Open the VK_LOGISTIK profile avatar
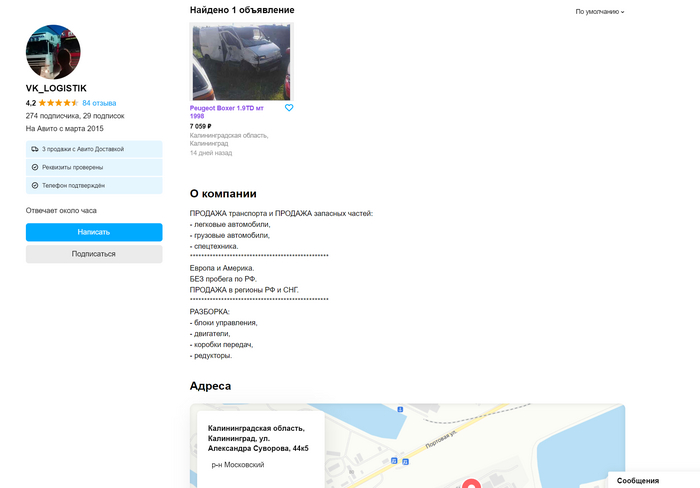This screenshot has width=700, height=488. (x=53, y=52)
